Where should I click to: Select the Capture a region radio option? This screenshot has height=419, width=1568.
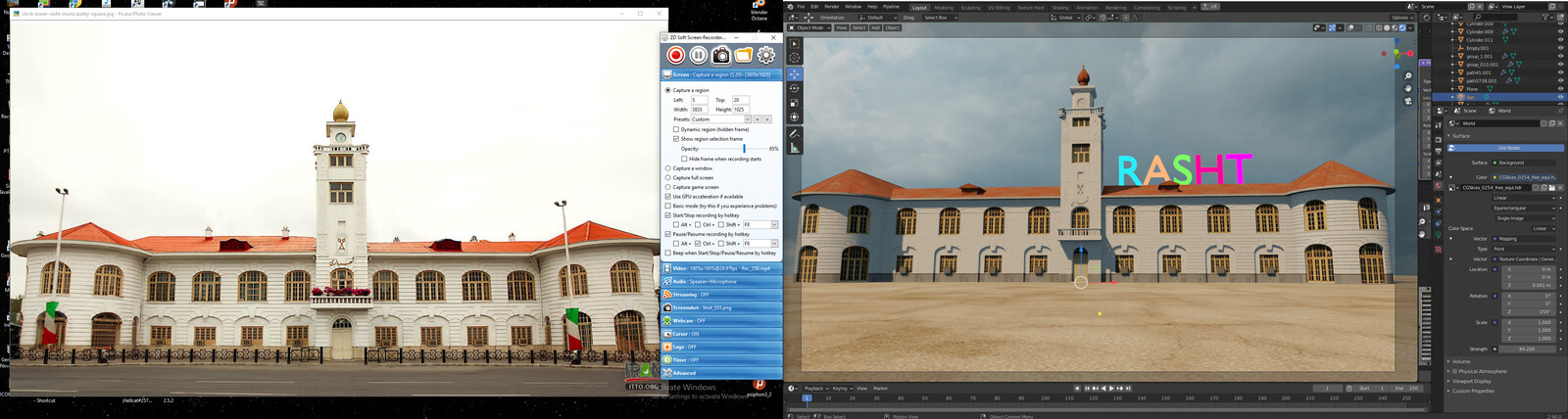coord(668,90)
